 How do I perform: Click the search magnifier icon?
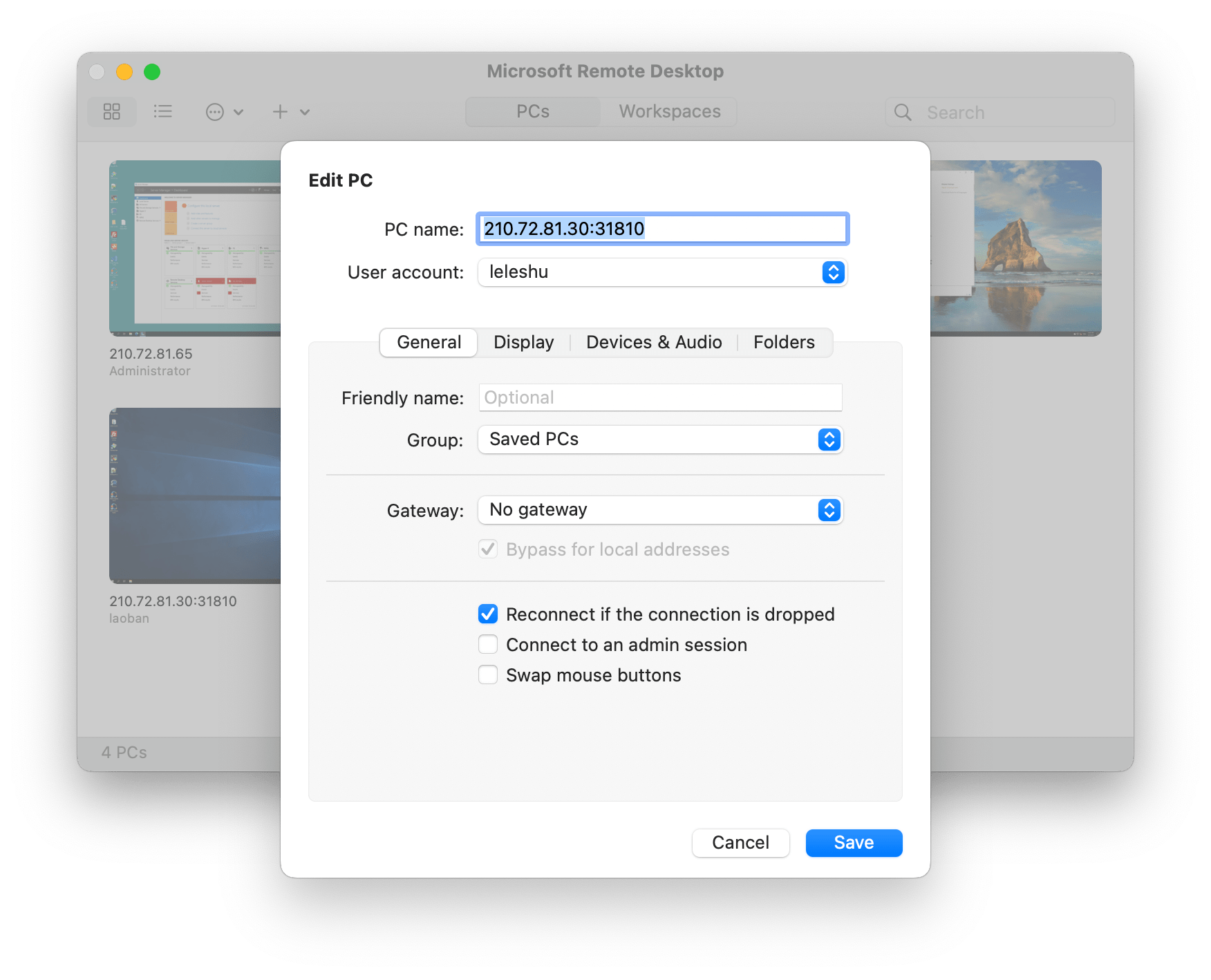(903, 112)
